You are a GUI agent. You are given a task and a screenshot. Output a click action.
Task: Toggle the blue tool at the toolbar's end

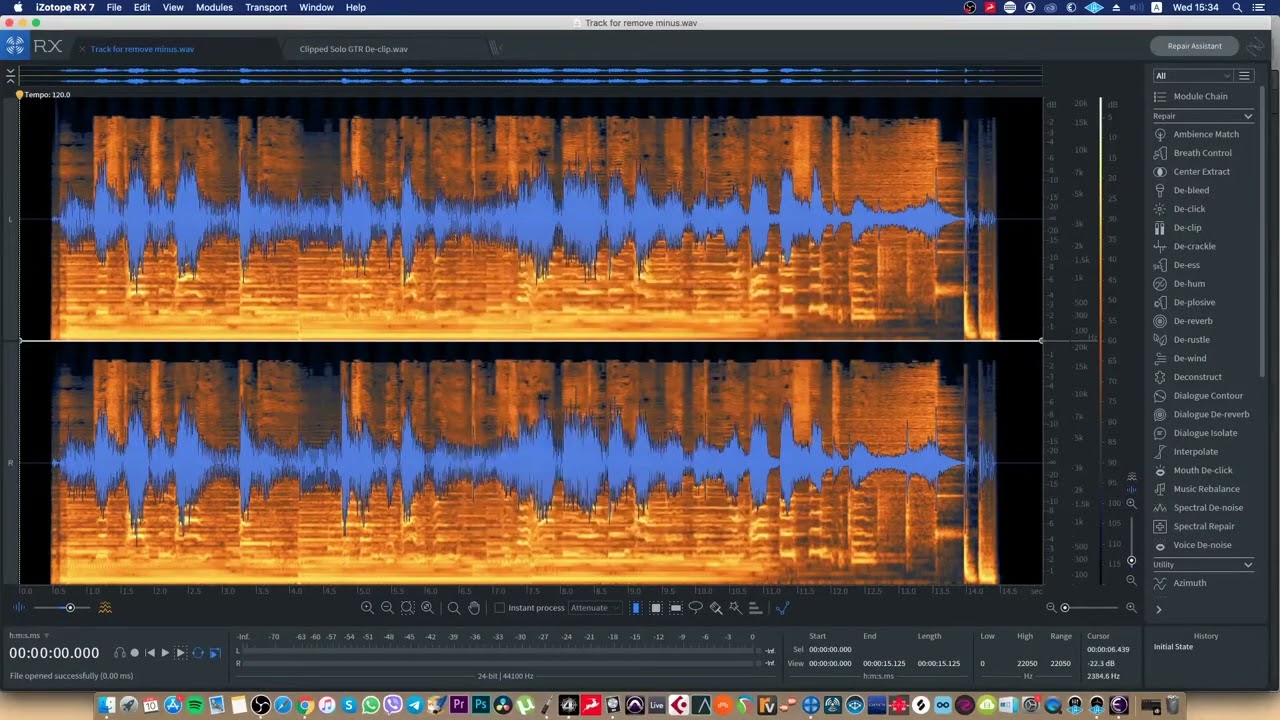coord(782,608)
